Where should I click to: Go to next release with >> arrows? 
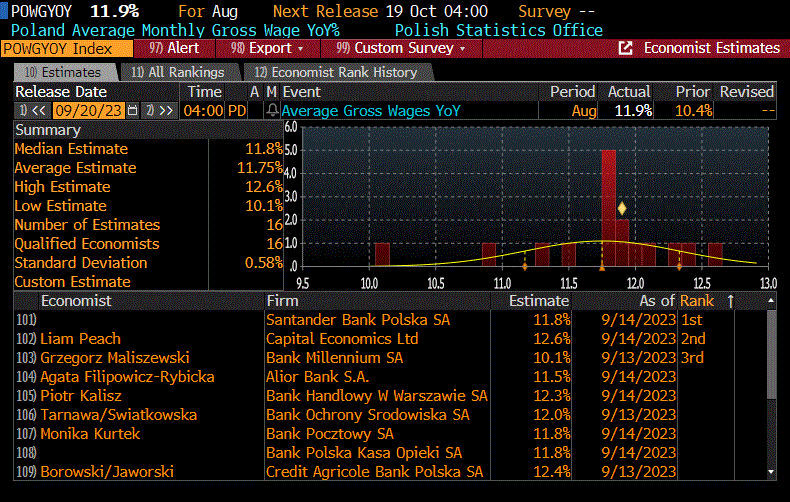point(160,110)
